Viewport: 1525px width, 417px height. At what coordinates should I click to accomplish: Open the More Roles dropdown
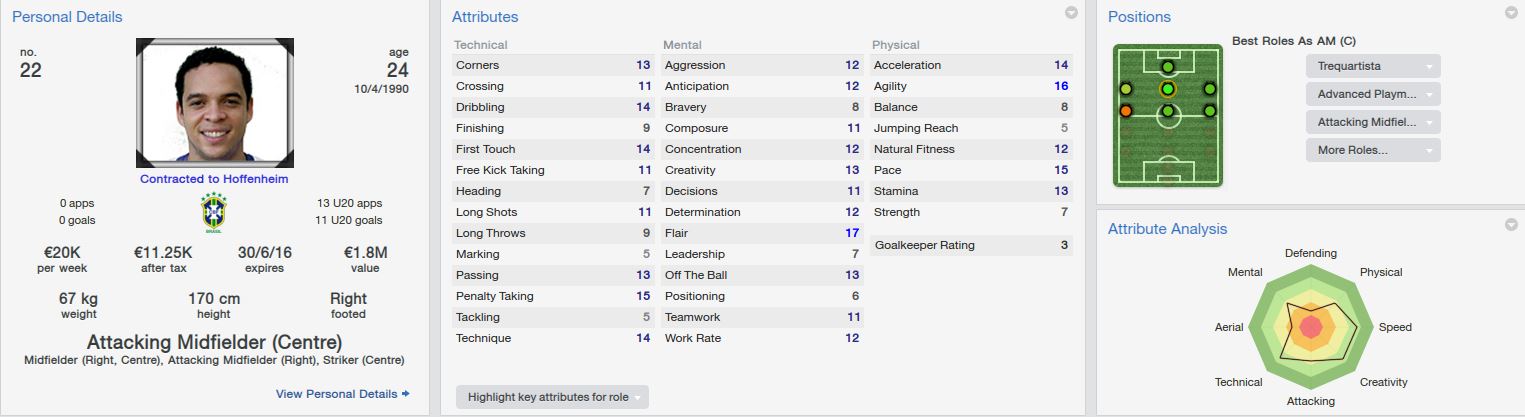coord(1373,150)
